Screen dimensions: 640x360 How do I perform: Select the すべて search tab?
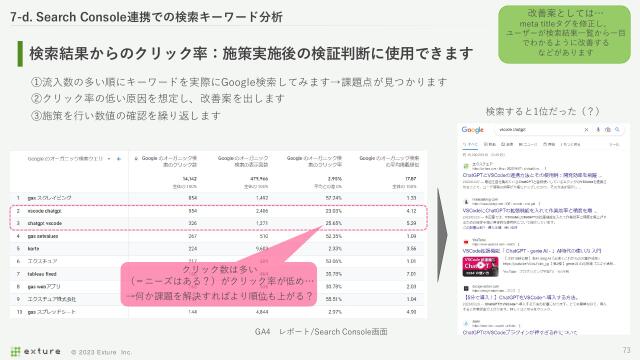pyautogui.click(x=470, y=144)
